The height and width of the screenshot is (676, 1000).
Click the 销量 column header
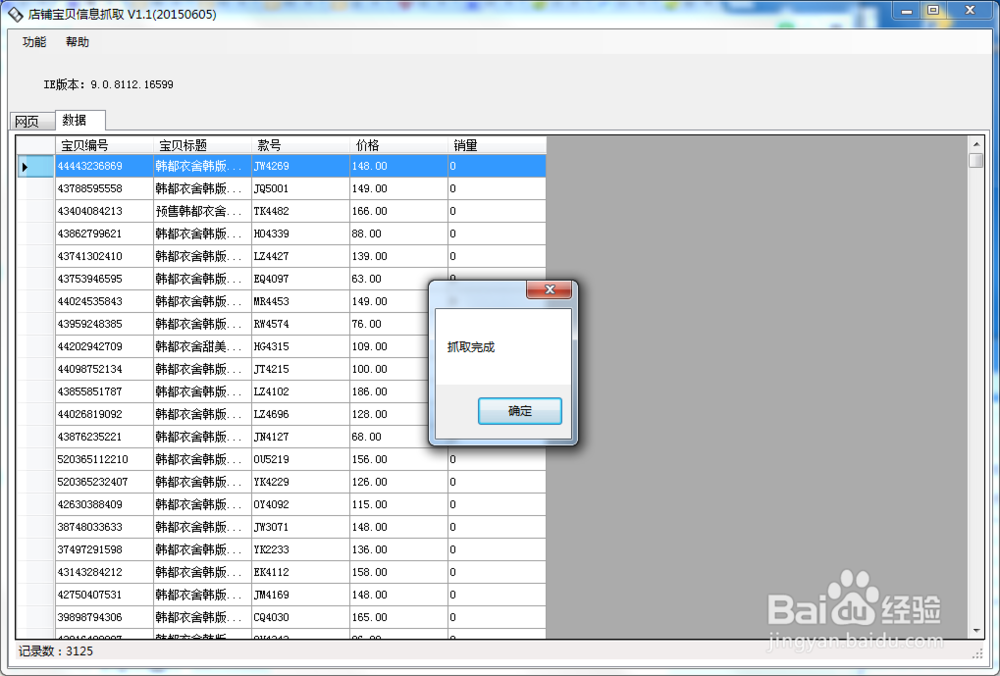click(497, 145)
